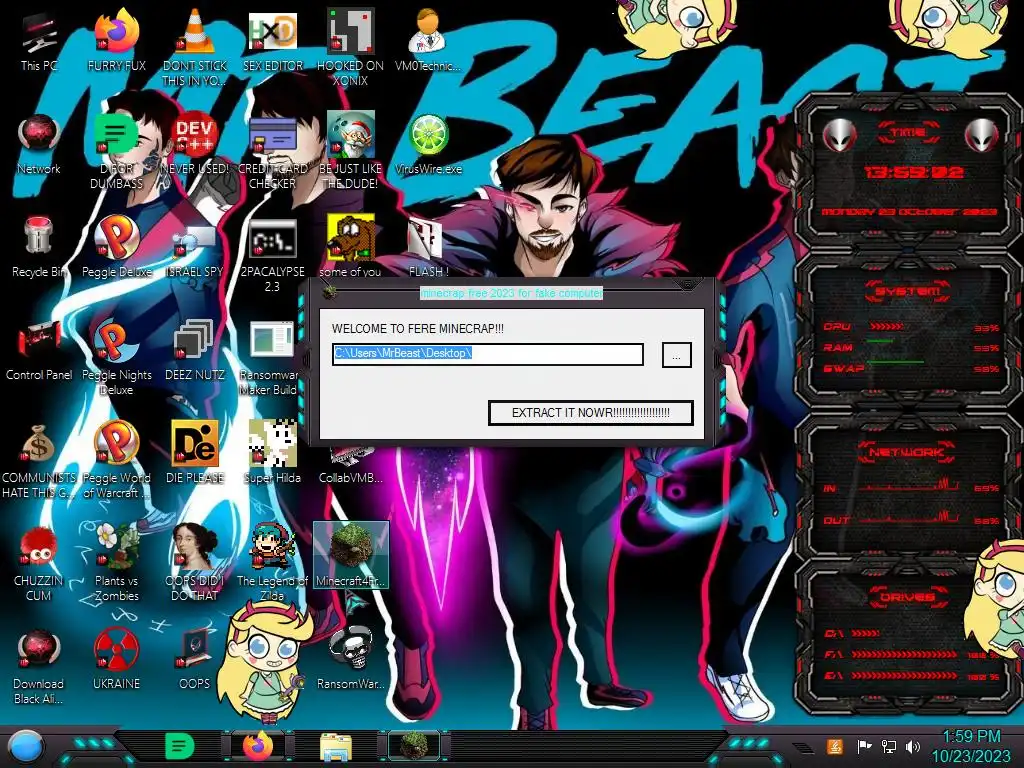Open the network tray icon
The image size is (1024, 768).
pos(889,746)
